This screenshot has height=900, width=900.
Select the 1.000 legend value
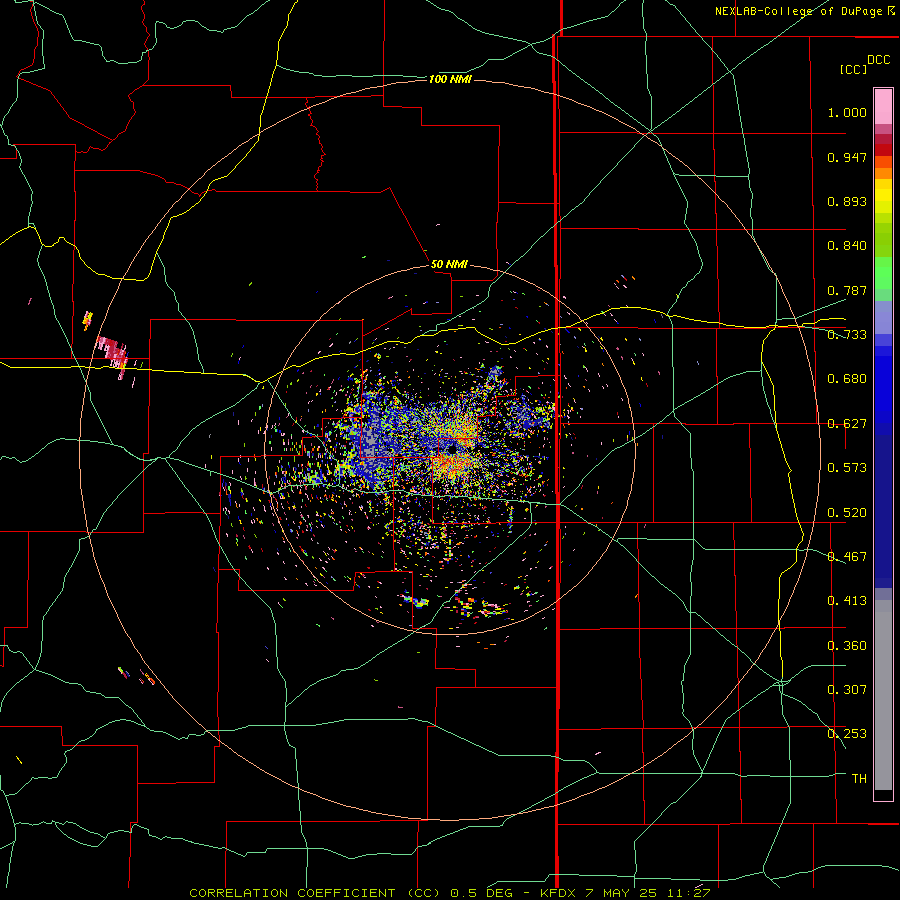point(847,112)
